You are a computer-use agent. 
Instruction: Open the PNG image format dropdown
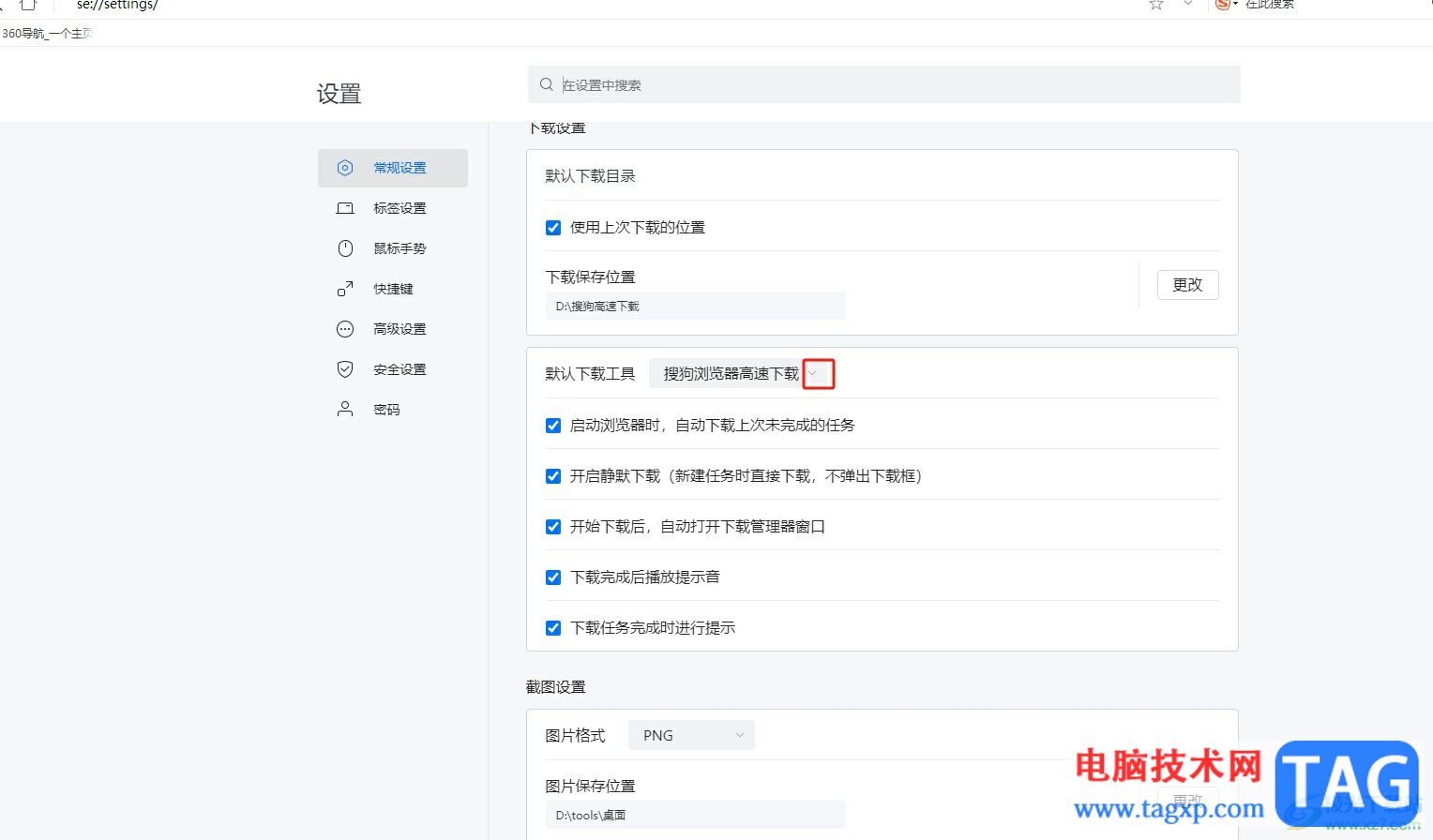click(691, 736)
